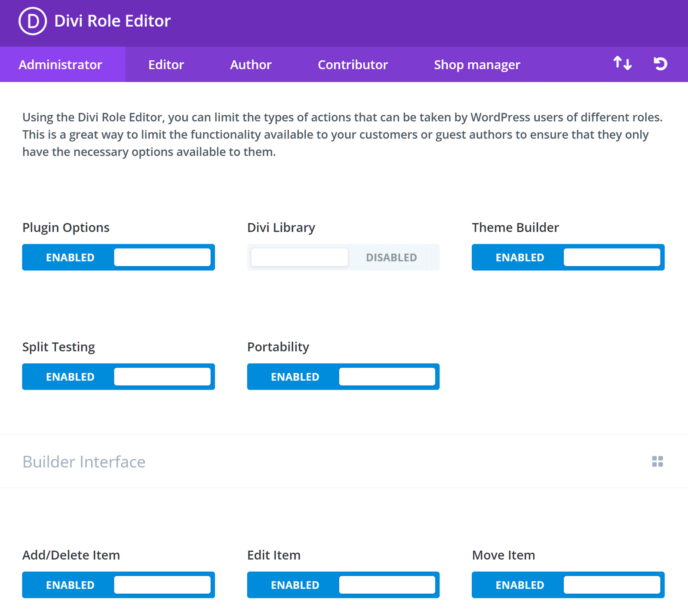Disable the Edit Item toggle

(x=343, y=585)
